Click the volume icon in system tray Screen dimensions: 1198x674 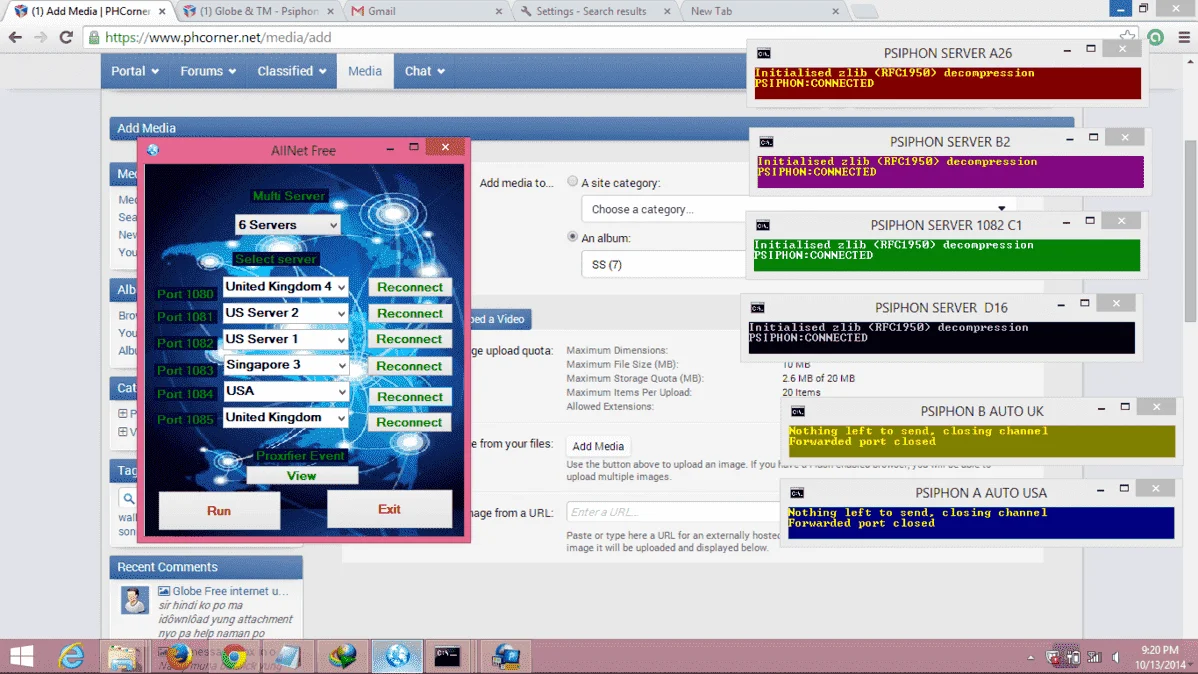[x=1116, y=657]
